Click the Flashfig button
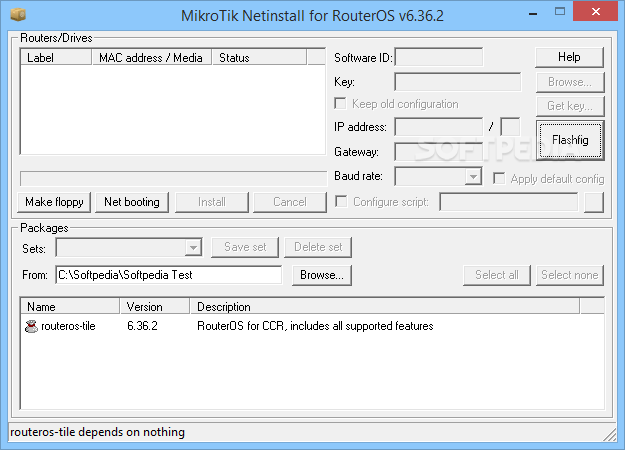This screenshot has width=625, height=450. [570, 140]
